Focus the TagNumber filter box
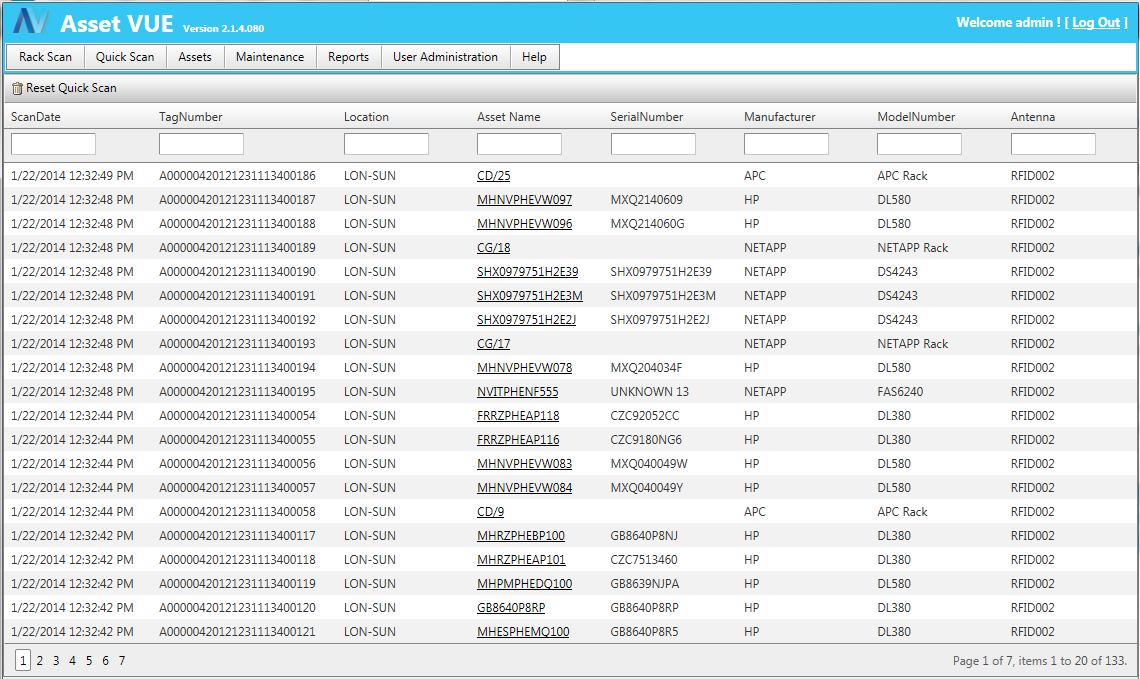 (x=201, y=144)
